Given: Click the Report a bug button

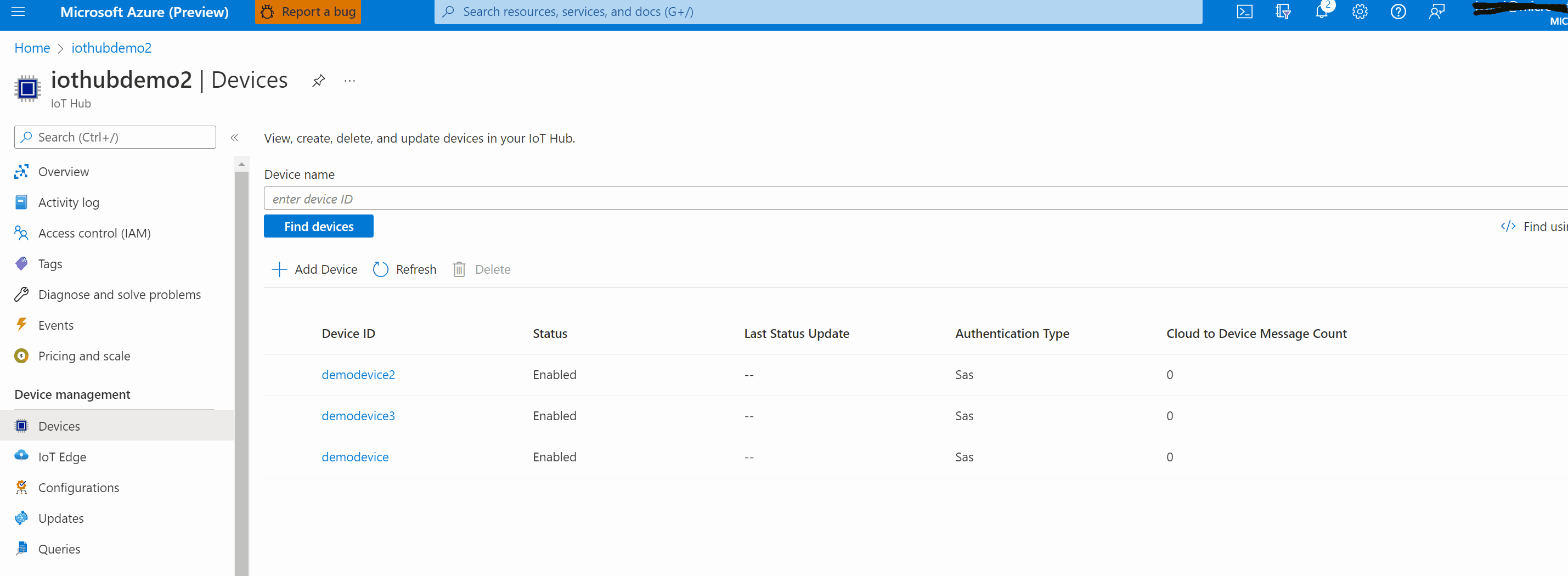Looking at the screenshot, I should 307,11.
